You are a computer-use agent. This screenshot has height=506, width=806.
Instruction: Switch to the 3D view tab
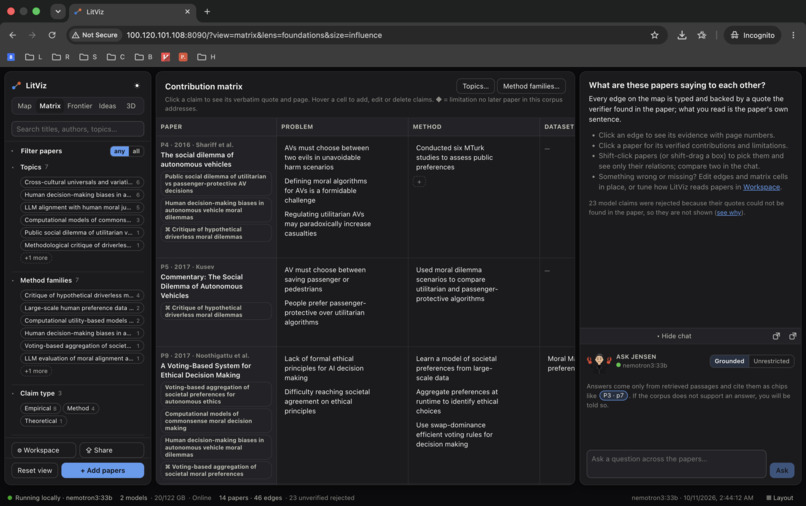(131, 106)
